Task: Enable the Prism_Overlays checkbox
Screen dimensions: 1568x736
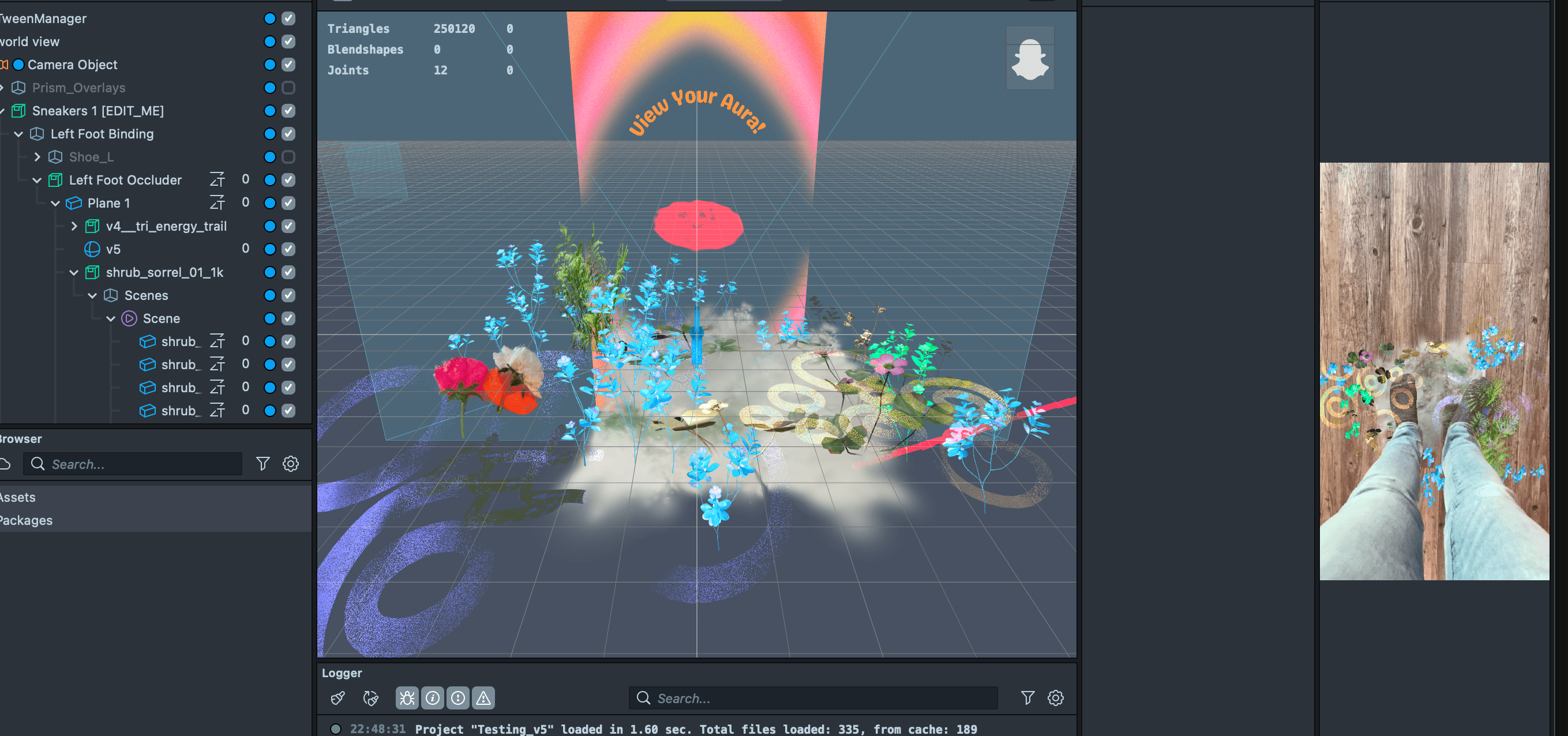Action: [x=288, y=88]
